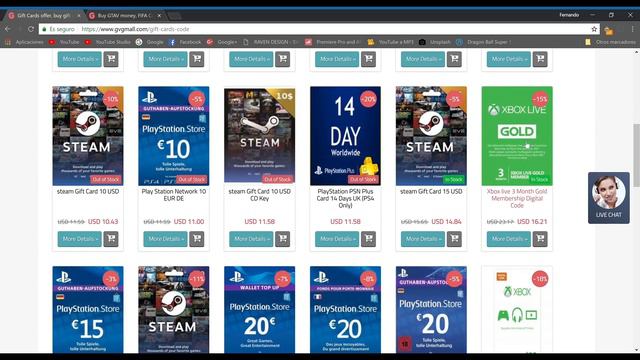
Task: Click the USD 14.84 price text
Action: click(446, 222)
